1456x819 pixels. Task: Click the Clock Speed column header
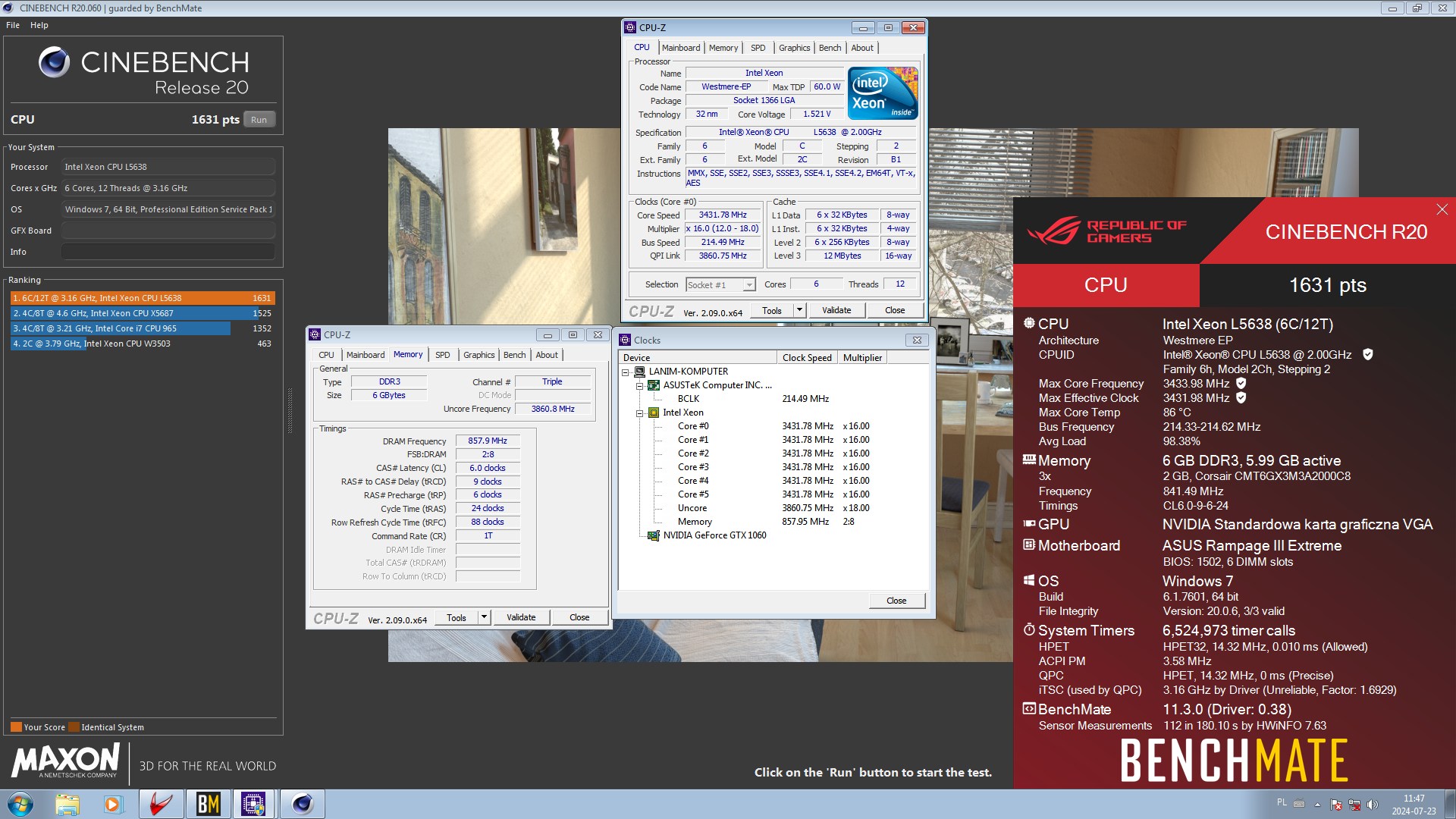point(807,358)
